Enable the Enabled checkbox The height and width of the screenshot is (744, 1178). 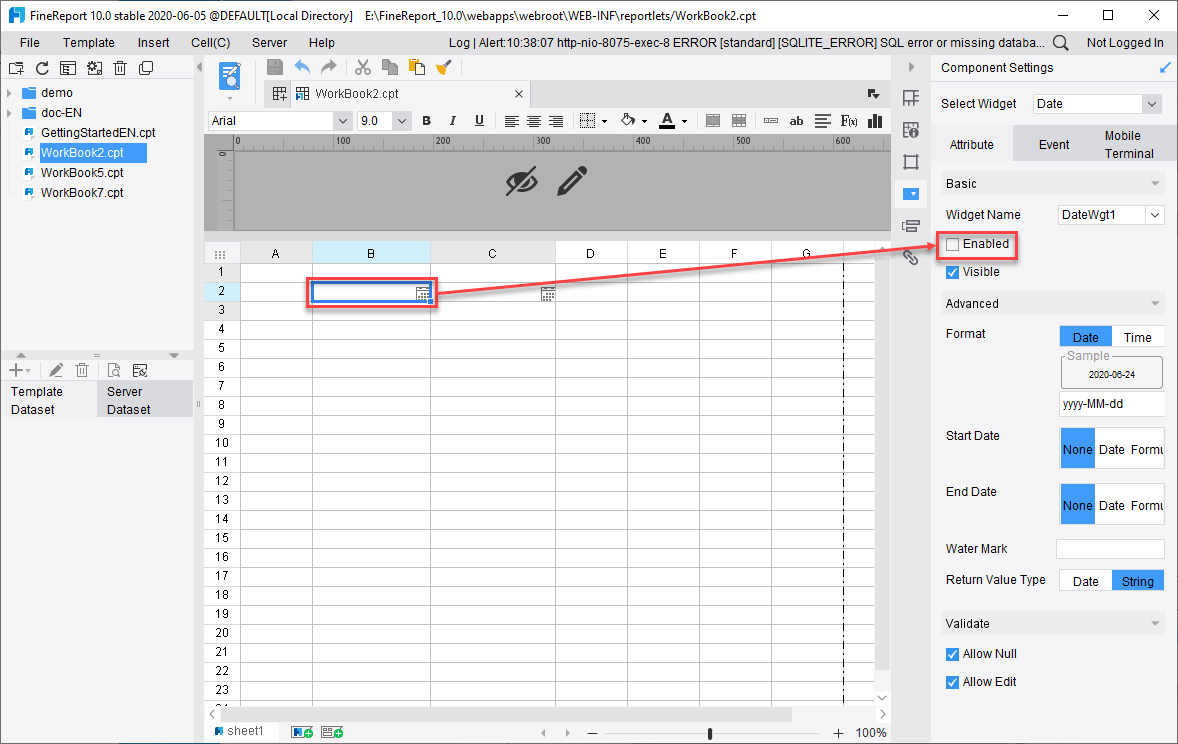pyautogui.click(x=953, y=244)
